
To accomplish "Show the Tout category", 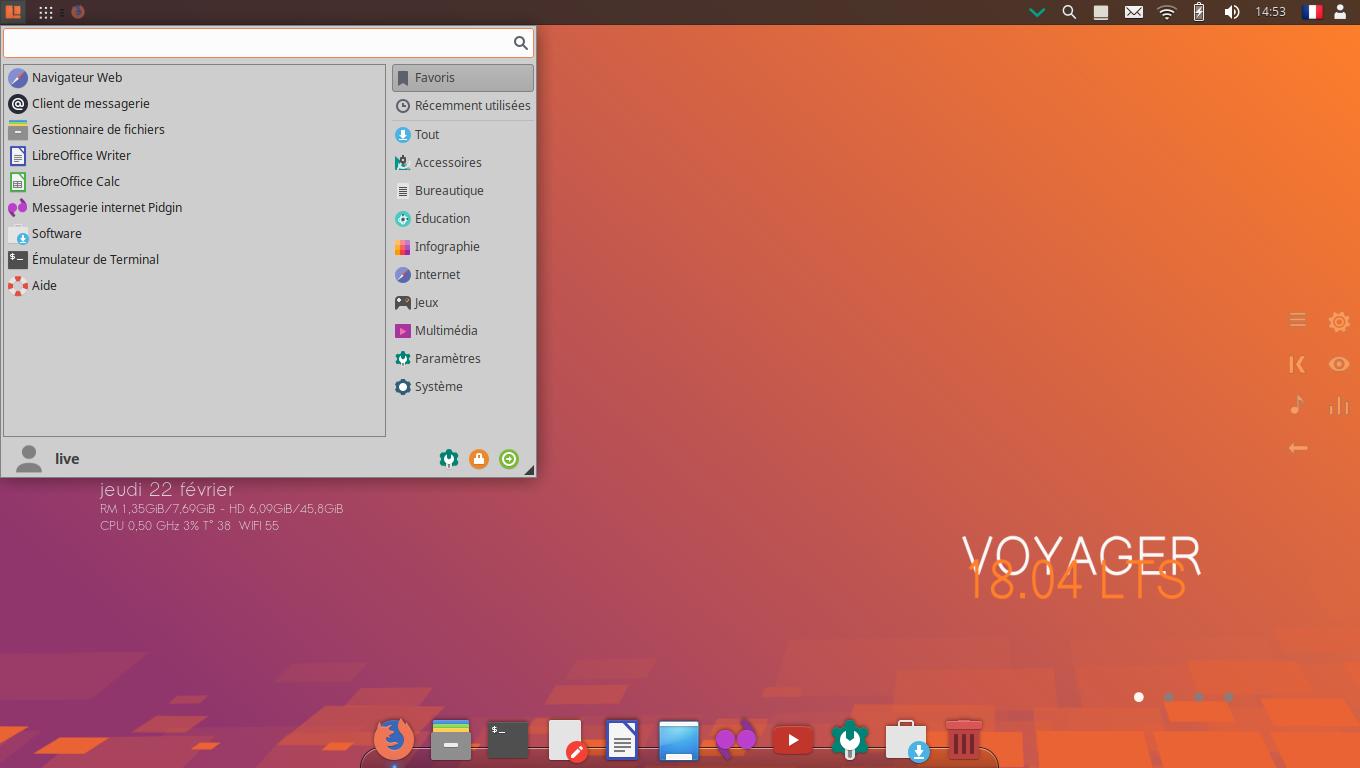I will point(463,134).
